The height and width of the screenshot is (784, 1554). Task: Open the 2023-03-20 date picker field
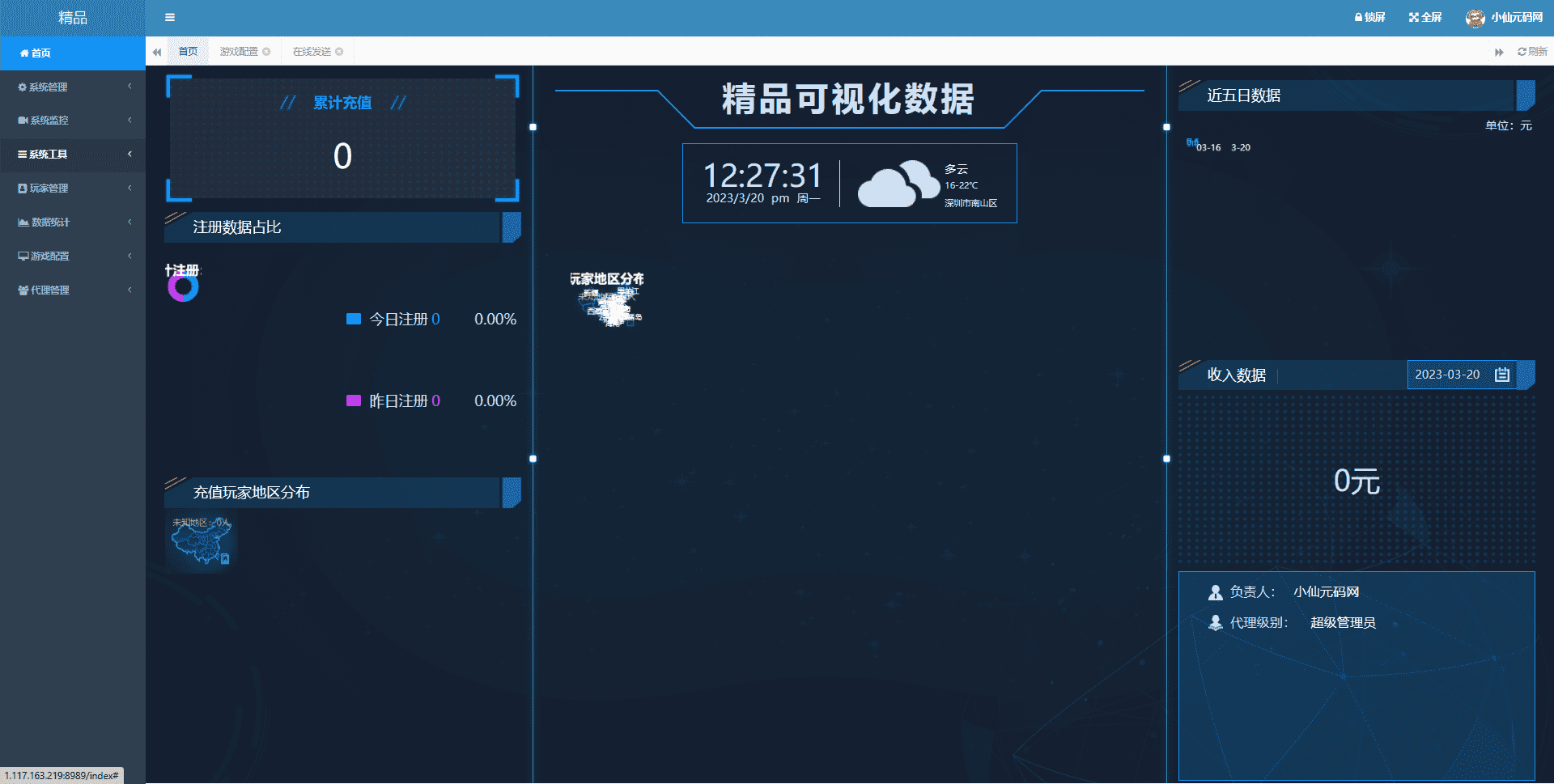click(x=1463, y=375)
